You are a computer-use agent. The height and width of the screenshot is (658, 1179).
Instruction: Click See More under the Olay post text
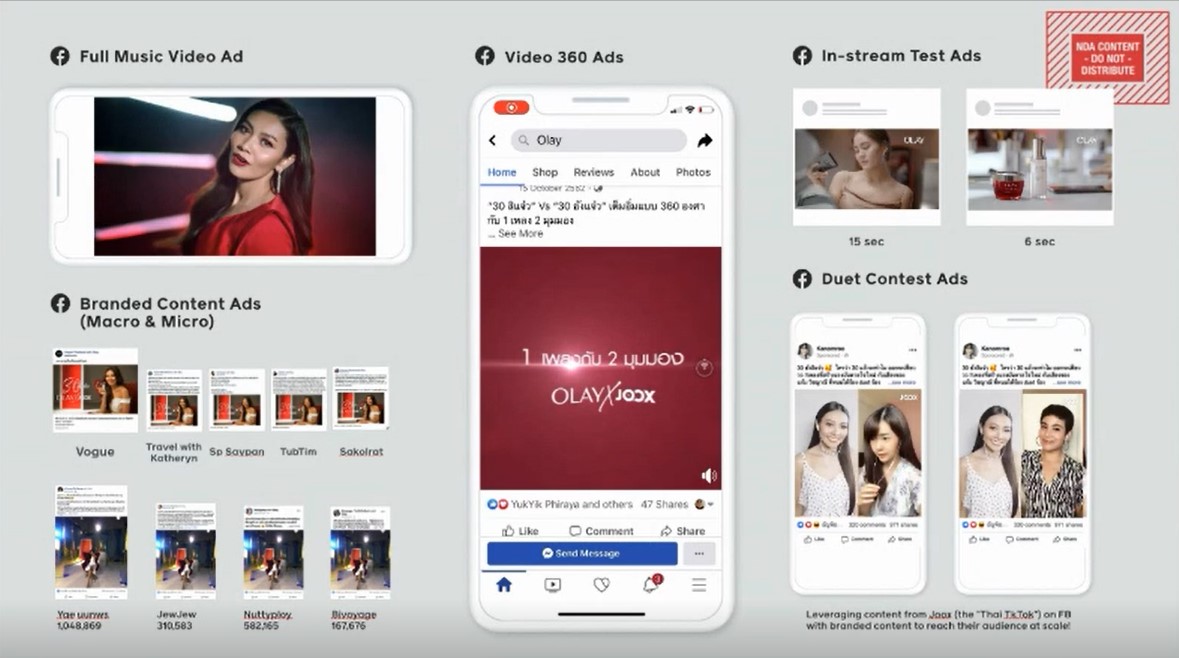coord(520,234)
